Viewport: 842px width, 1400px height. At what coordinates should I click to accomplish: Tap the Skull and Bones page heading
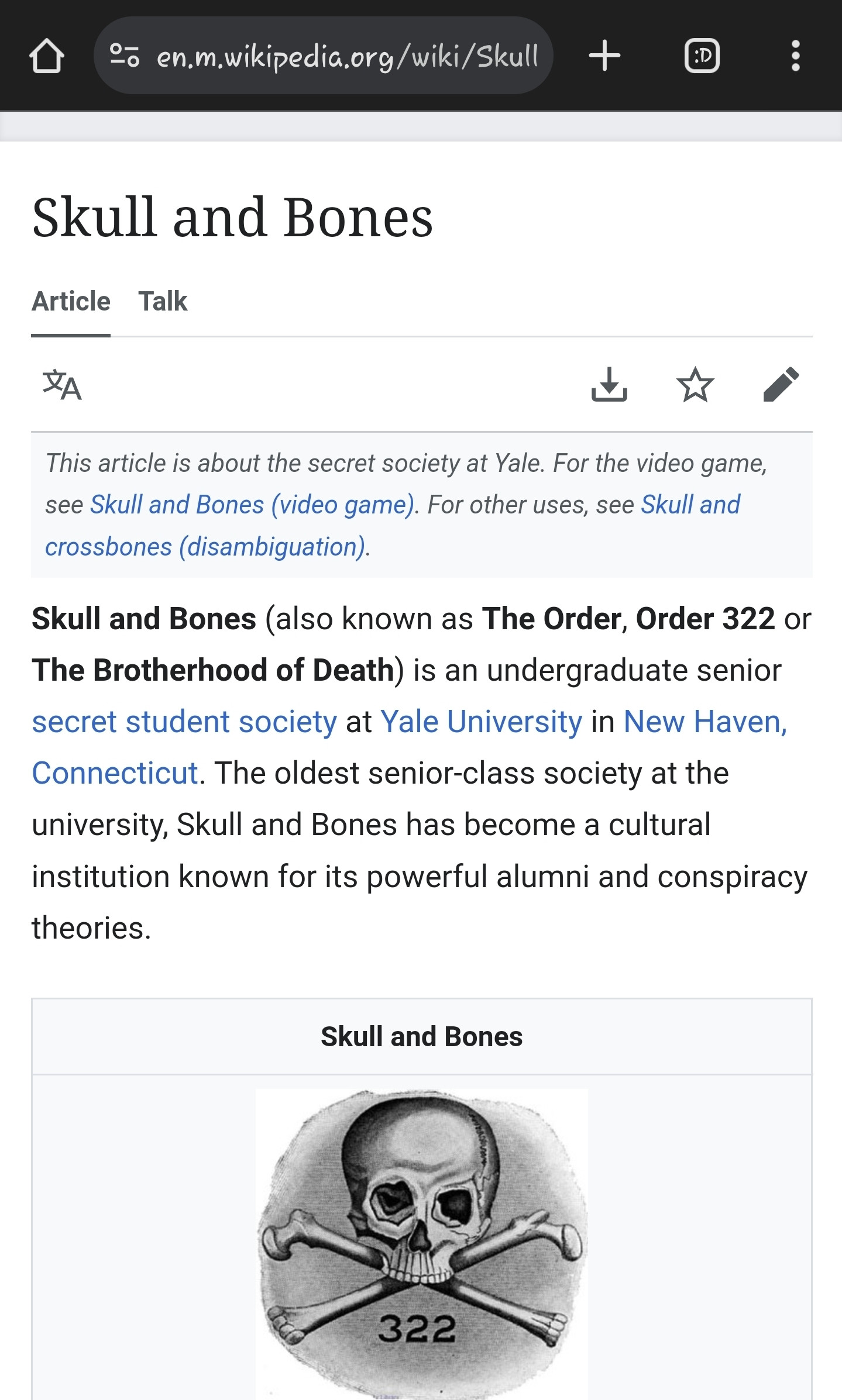tap(232, 218)
